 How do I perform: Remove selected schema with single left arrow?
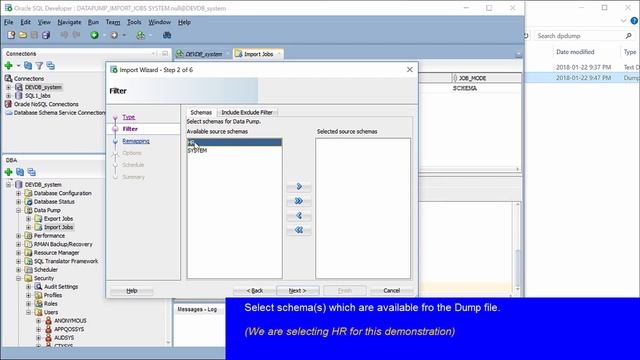[x=299, y=216]
